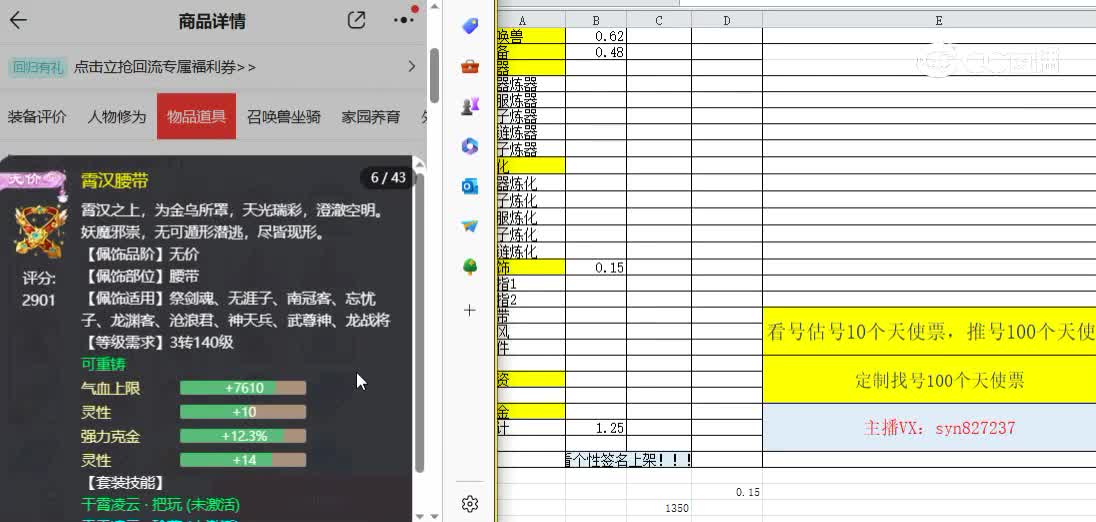This screenshot has width=1096, height=522.
Task: Click the 【等级需求】3转140级 line
Action: pyautogui.click(x=157, y=342)
